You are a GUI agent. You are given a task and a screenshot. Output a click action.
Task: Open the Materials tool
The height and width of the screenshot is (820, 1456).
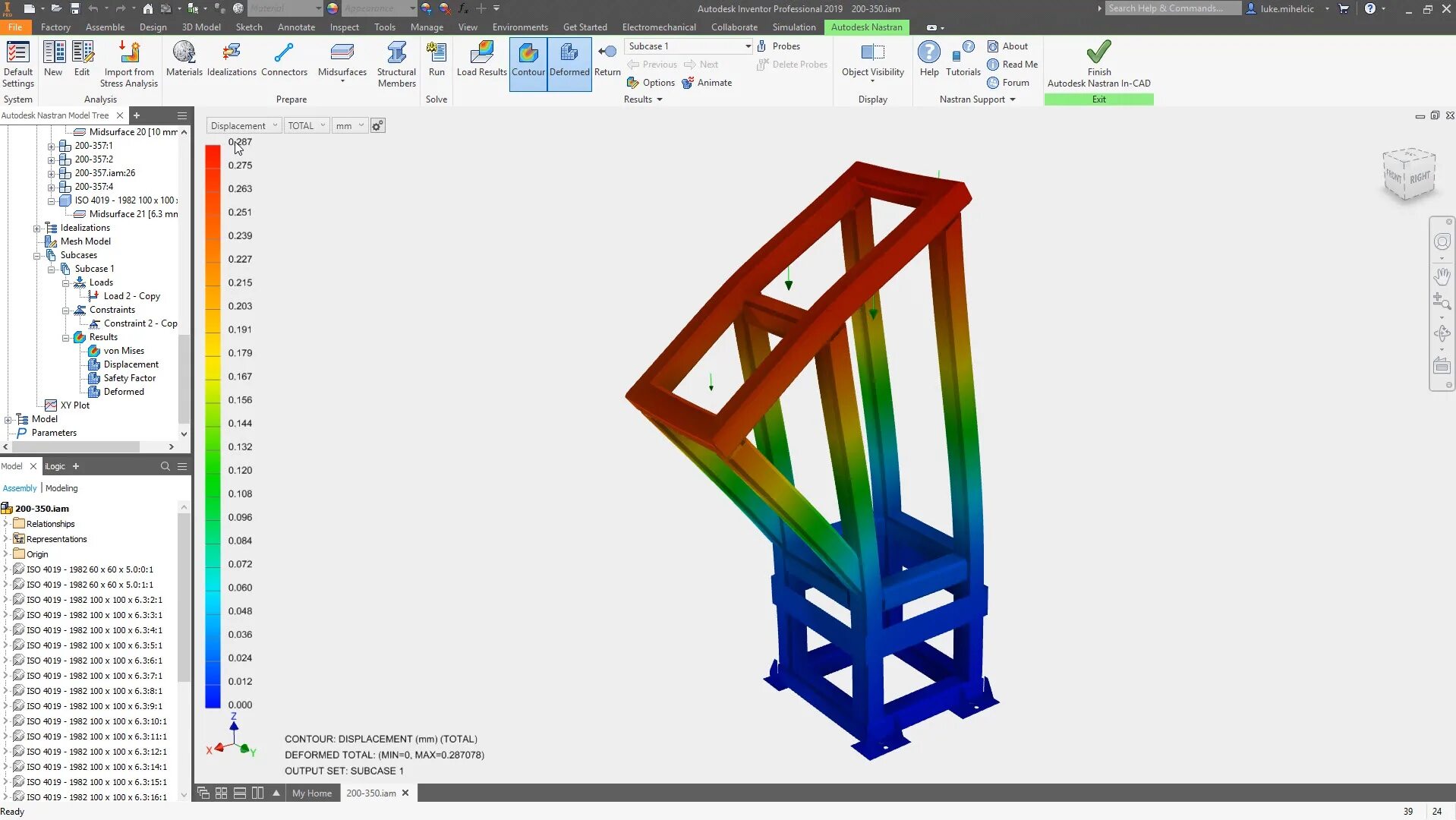(184, 59)
